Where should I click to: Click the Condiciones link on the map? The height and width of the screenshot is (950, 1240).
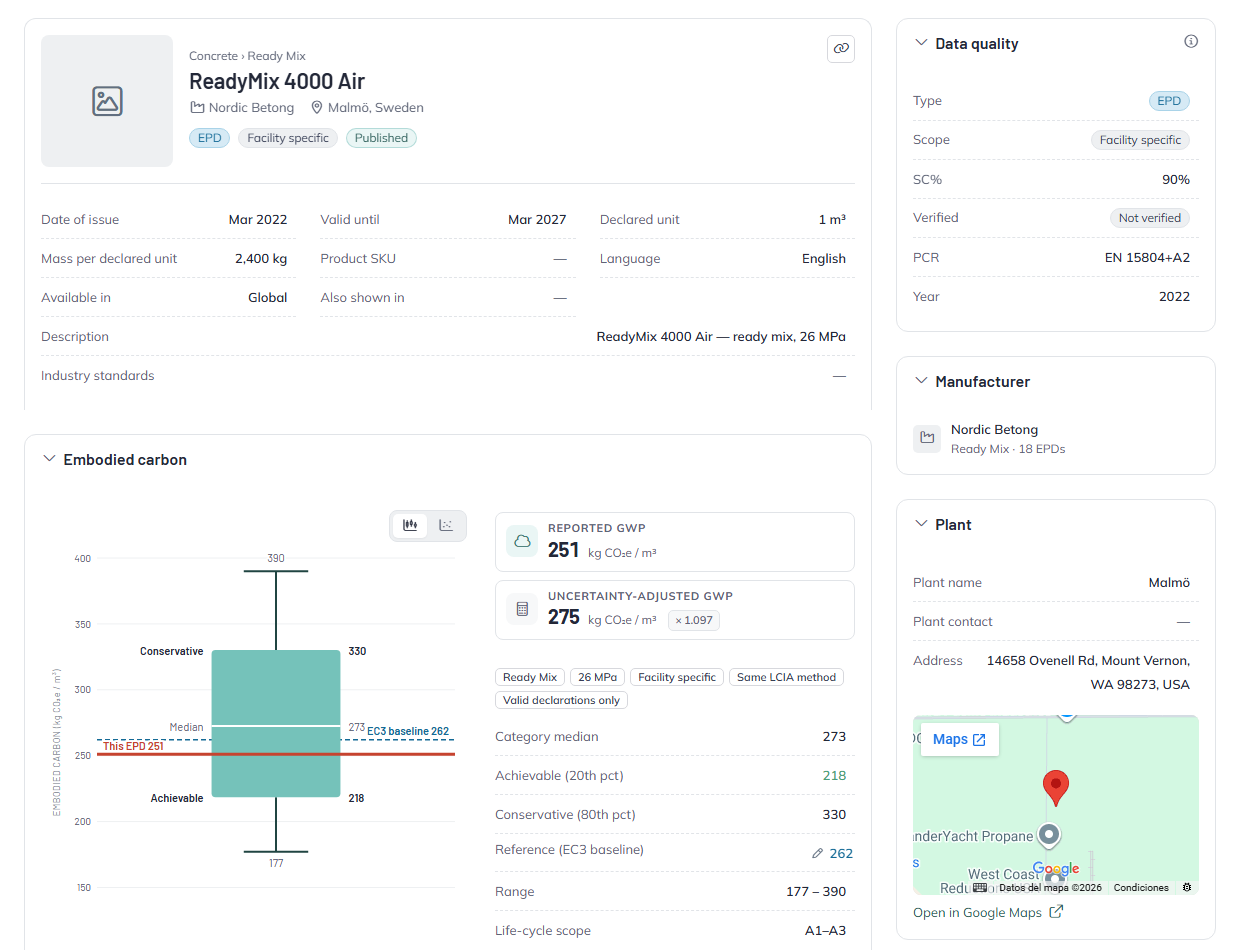(1141, 888)
